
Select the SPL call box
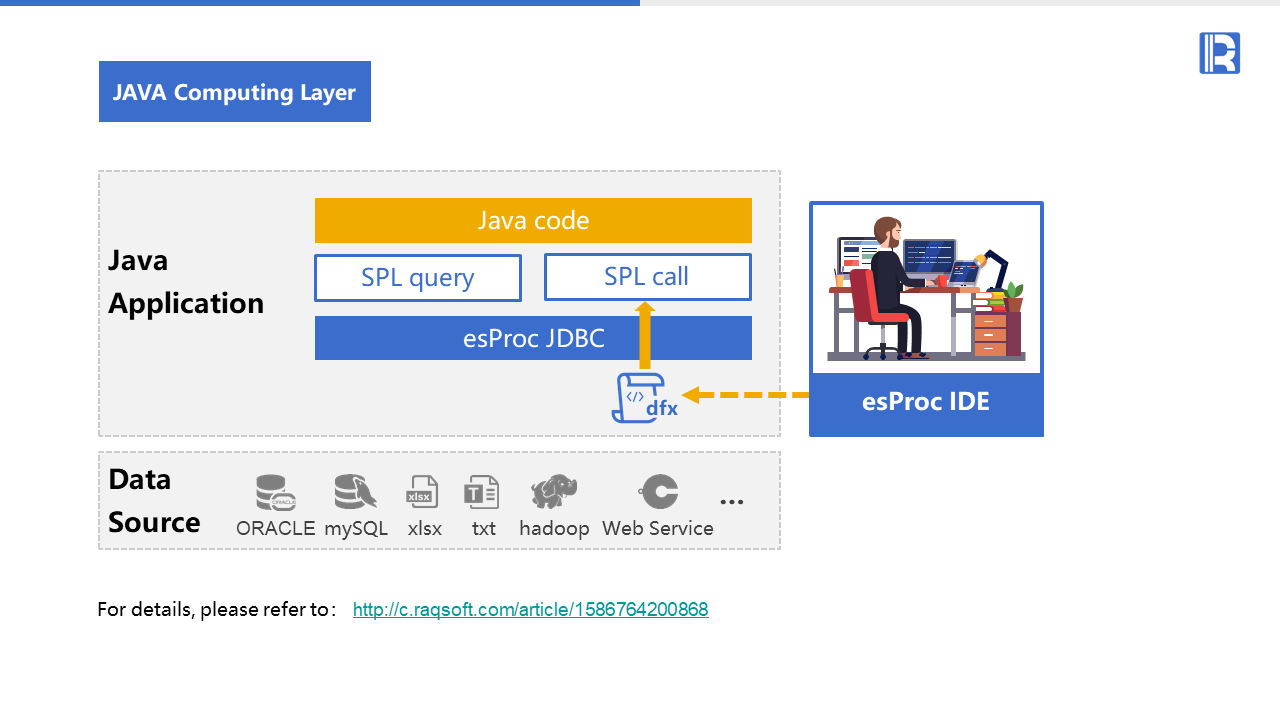(x=648, y=277)
